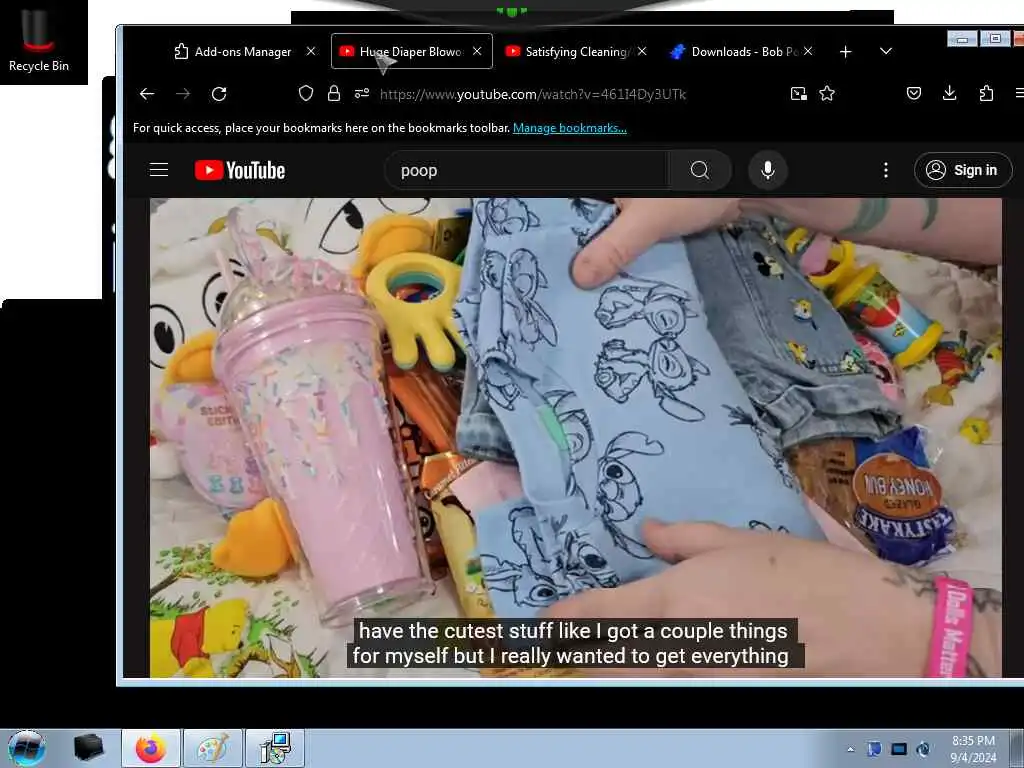This screenshot has height=768, width=1024.
Task: Open the Manage bookmarks link
Action: (569, 128)
